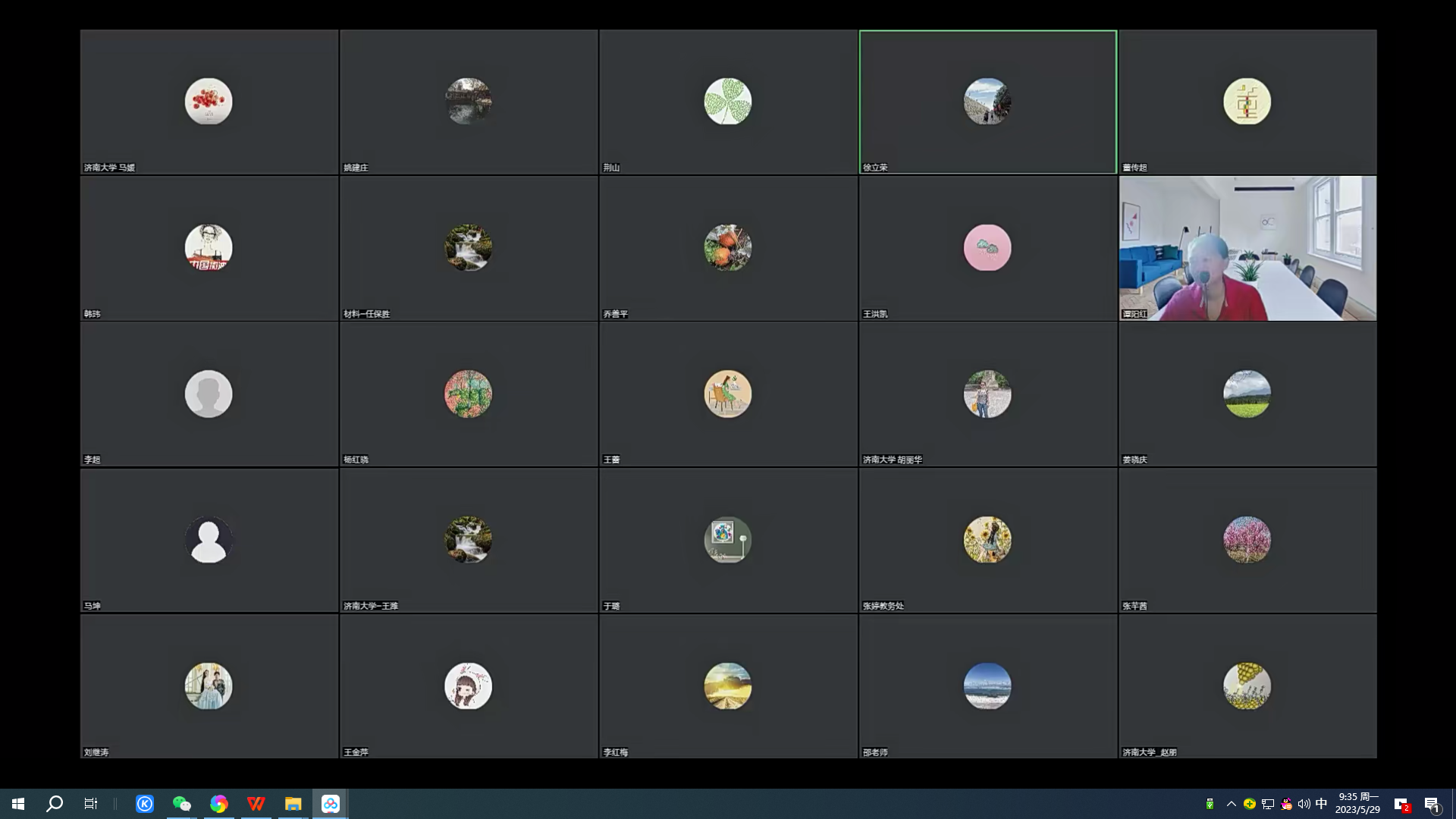Open the Windows Start menu
Screen dimensions: 1456x819
click(x=18, y=804)
